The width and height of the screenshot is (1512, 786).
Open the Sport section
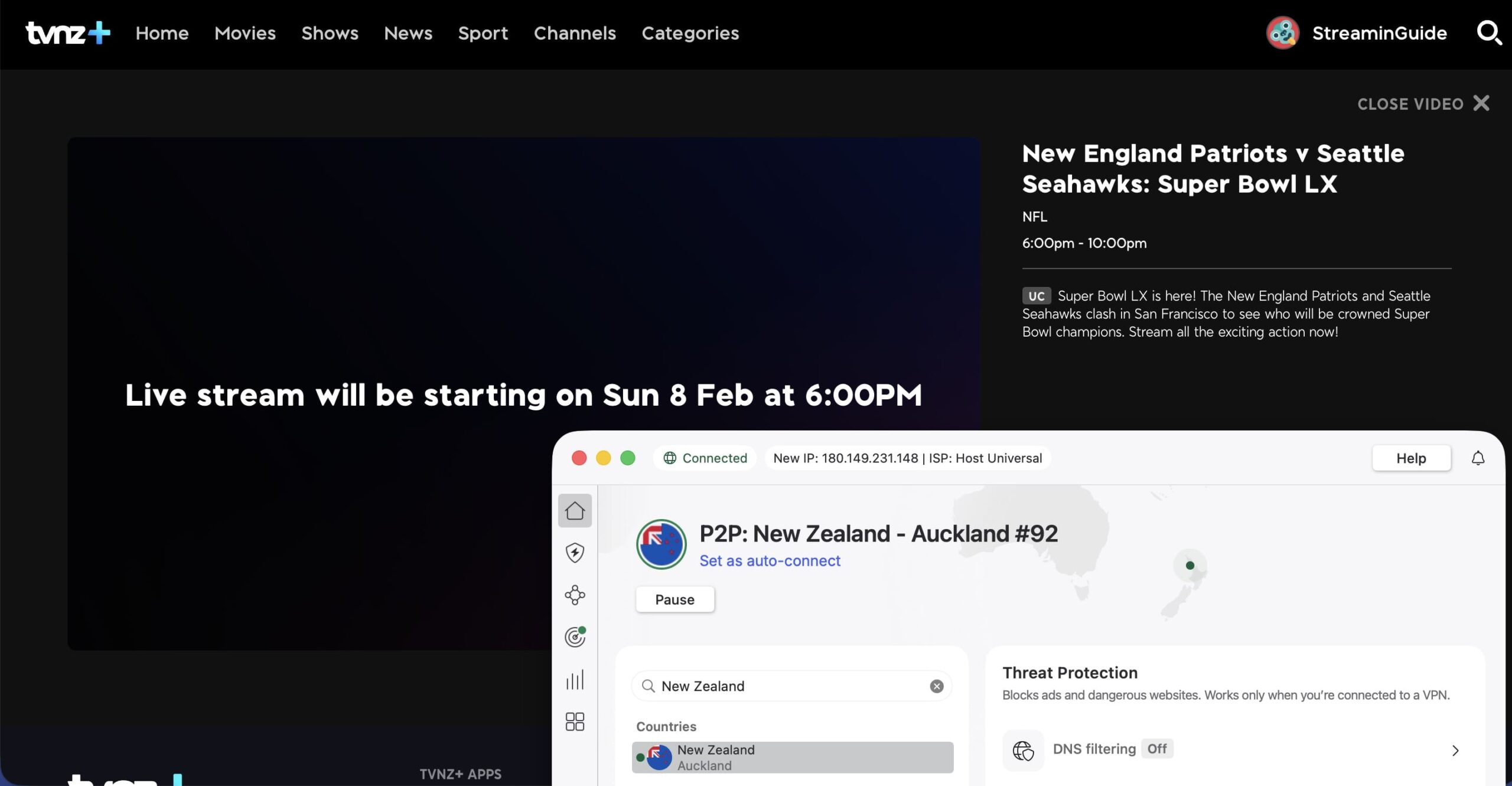click(483, 34)
